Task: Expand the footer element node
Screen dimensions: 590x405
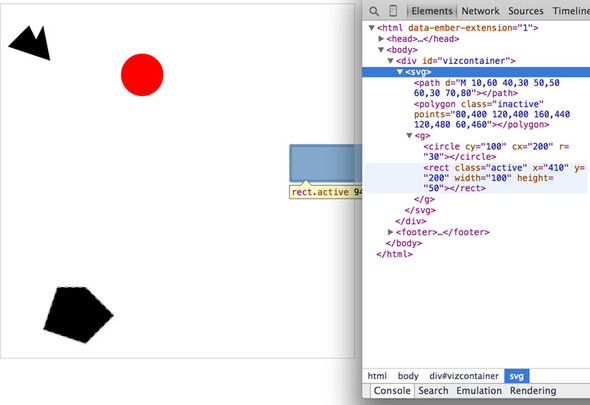Action: pos(391,232)
